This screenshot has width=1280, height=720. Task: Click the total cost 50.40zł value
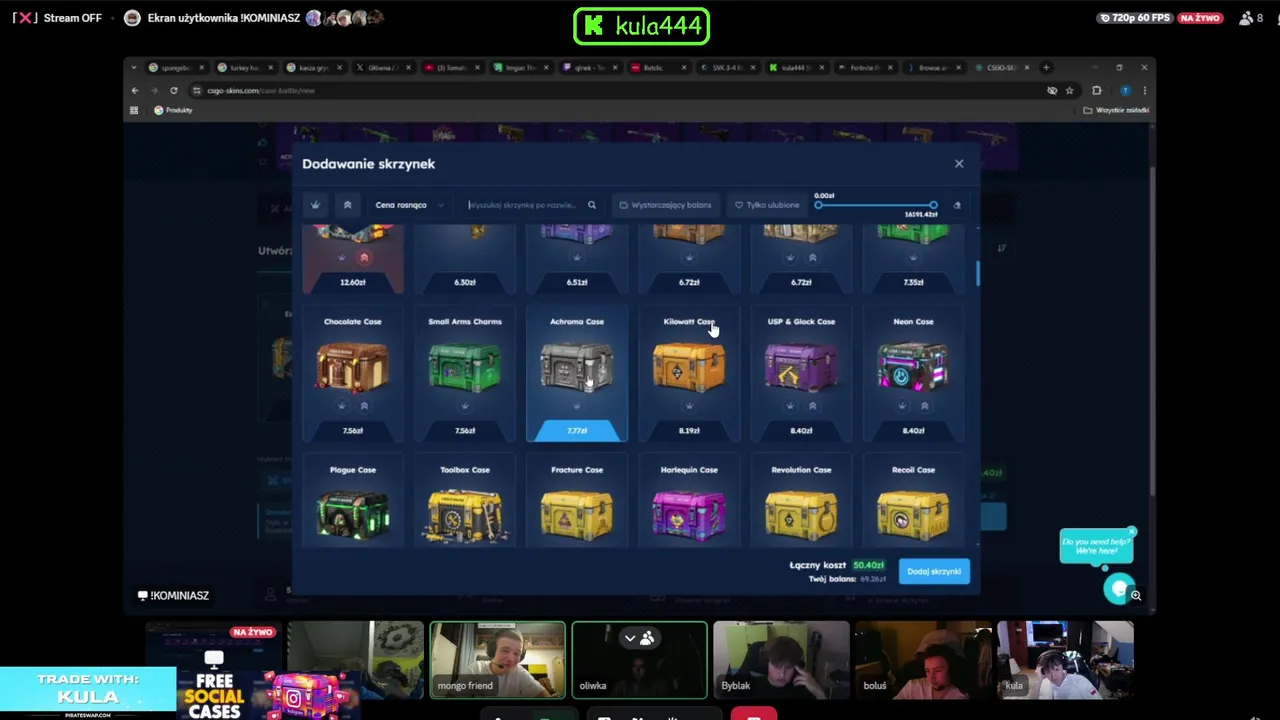(868, 565)
